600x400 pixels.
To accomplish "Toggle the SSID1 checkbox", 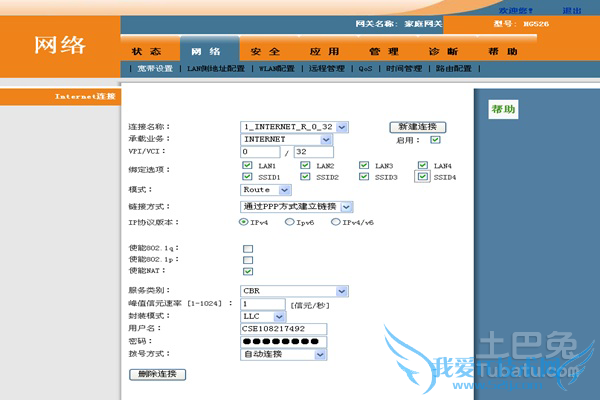I will pyautogui.click(x=247, y=176).
